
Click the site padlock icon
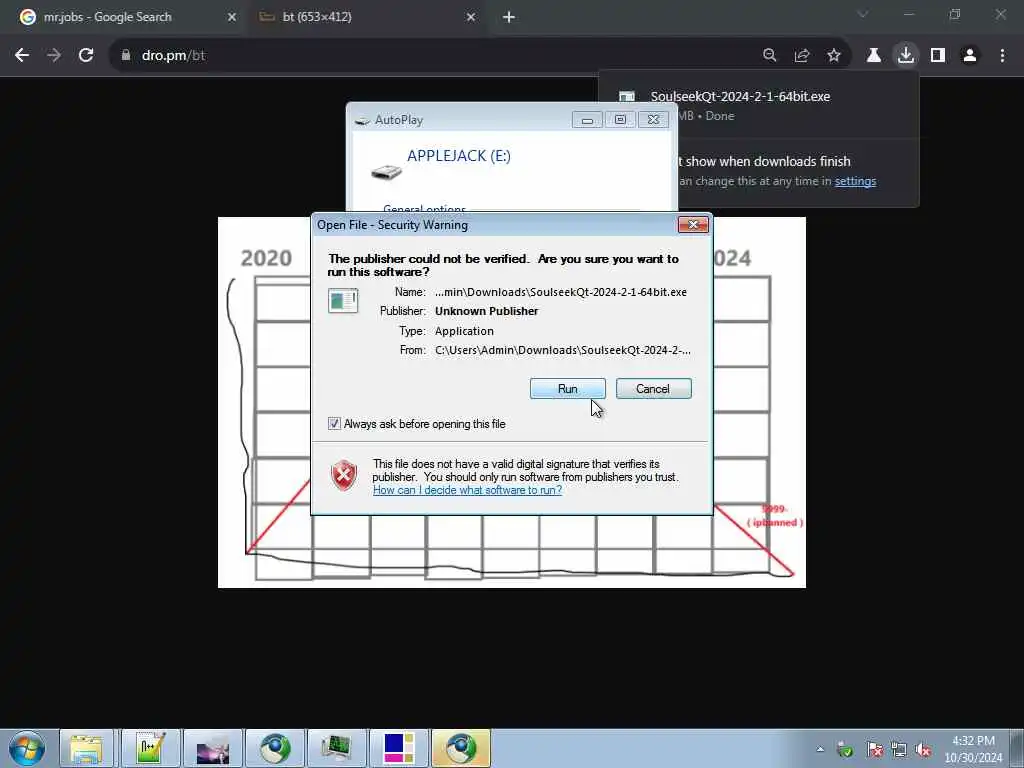[x=126, y=56]
